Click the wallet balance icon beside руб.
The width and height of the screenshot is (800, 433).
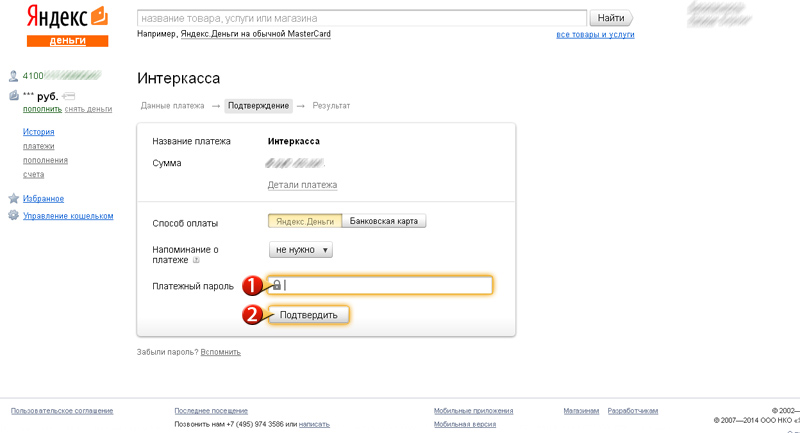coord(14,95)
